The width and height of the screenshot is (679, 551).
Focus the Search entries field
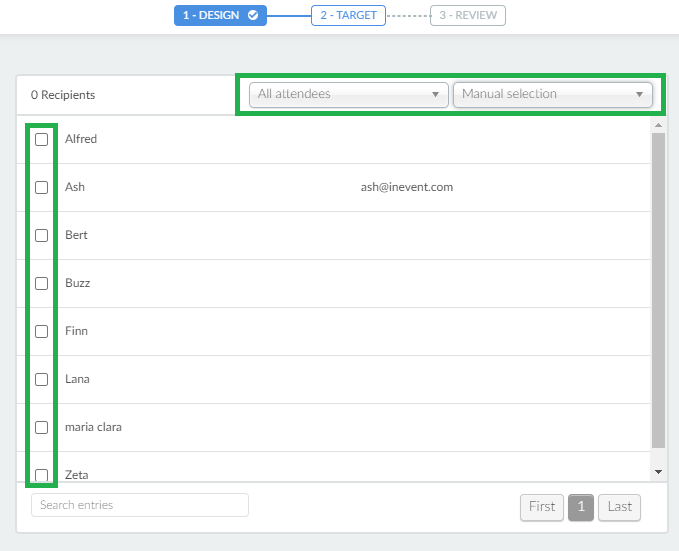tap(140, 505)
